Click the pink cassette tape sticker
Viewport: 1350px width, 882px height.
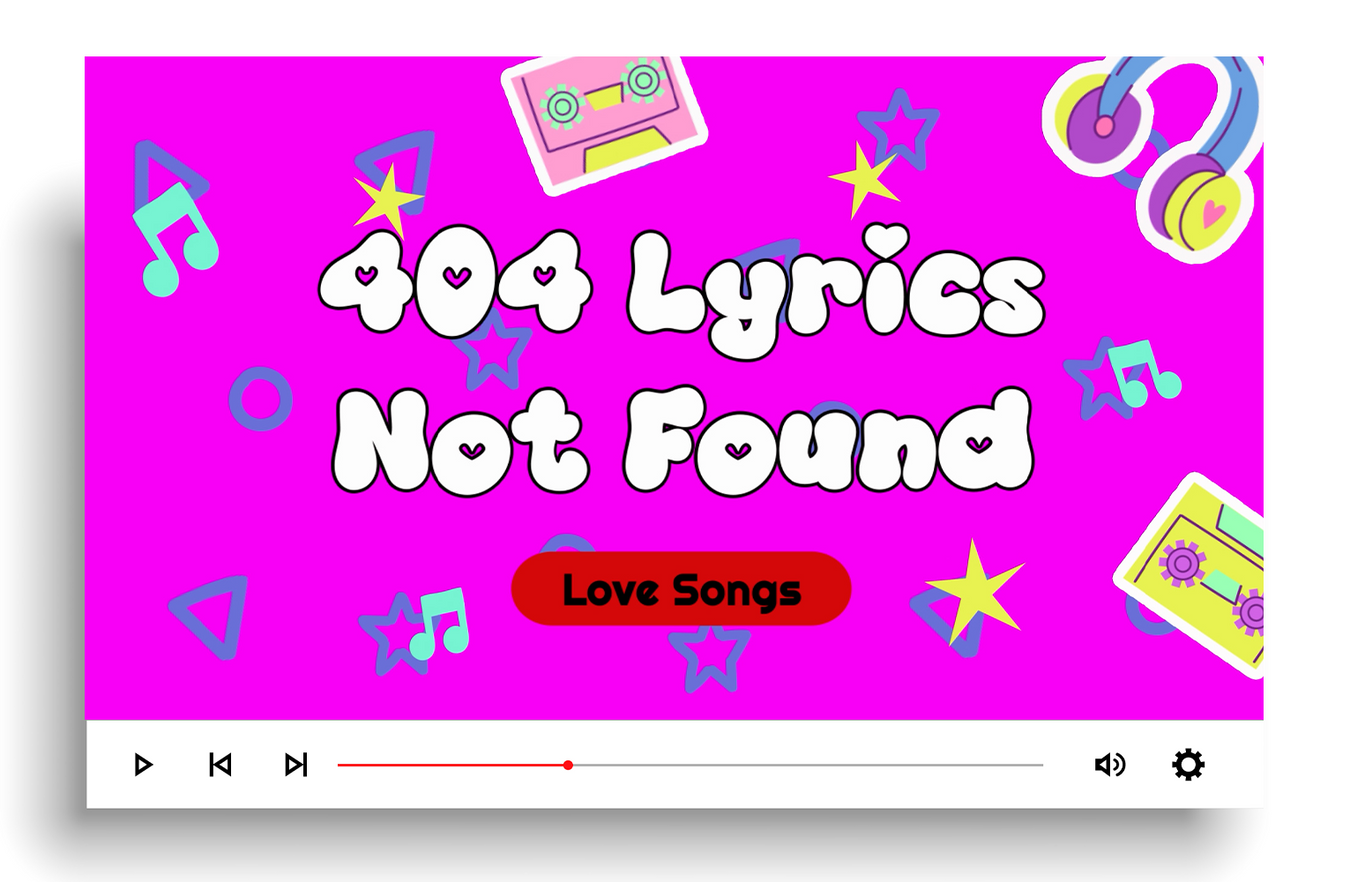[x=604, y=119]
